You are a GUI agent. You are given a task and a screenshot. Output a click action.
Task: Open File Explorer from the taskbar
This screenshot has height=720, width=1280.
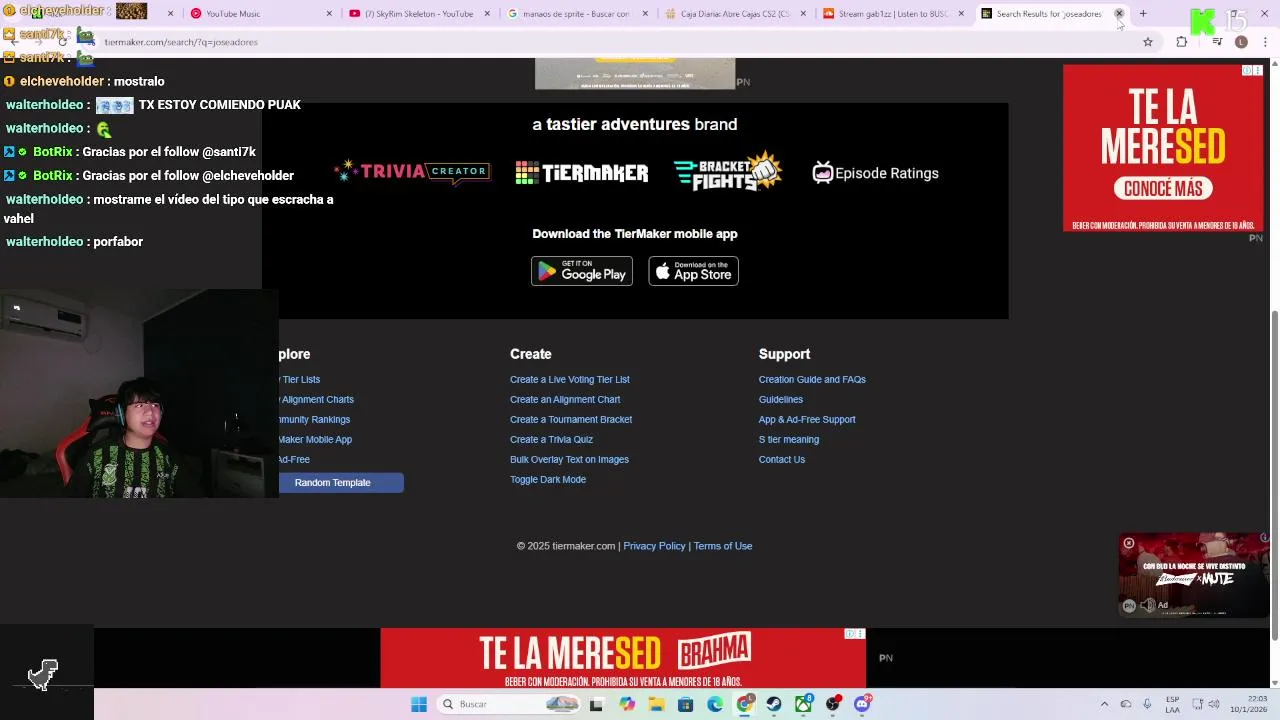pyautogui.click(x=656, y=704)
